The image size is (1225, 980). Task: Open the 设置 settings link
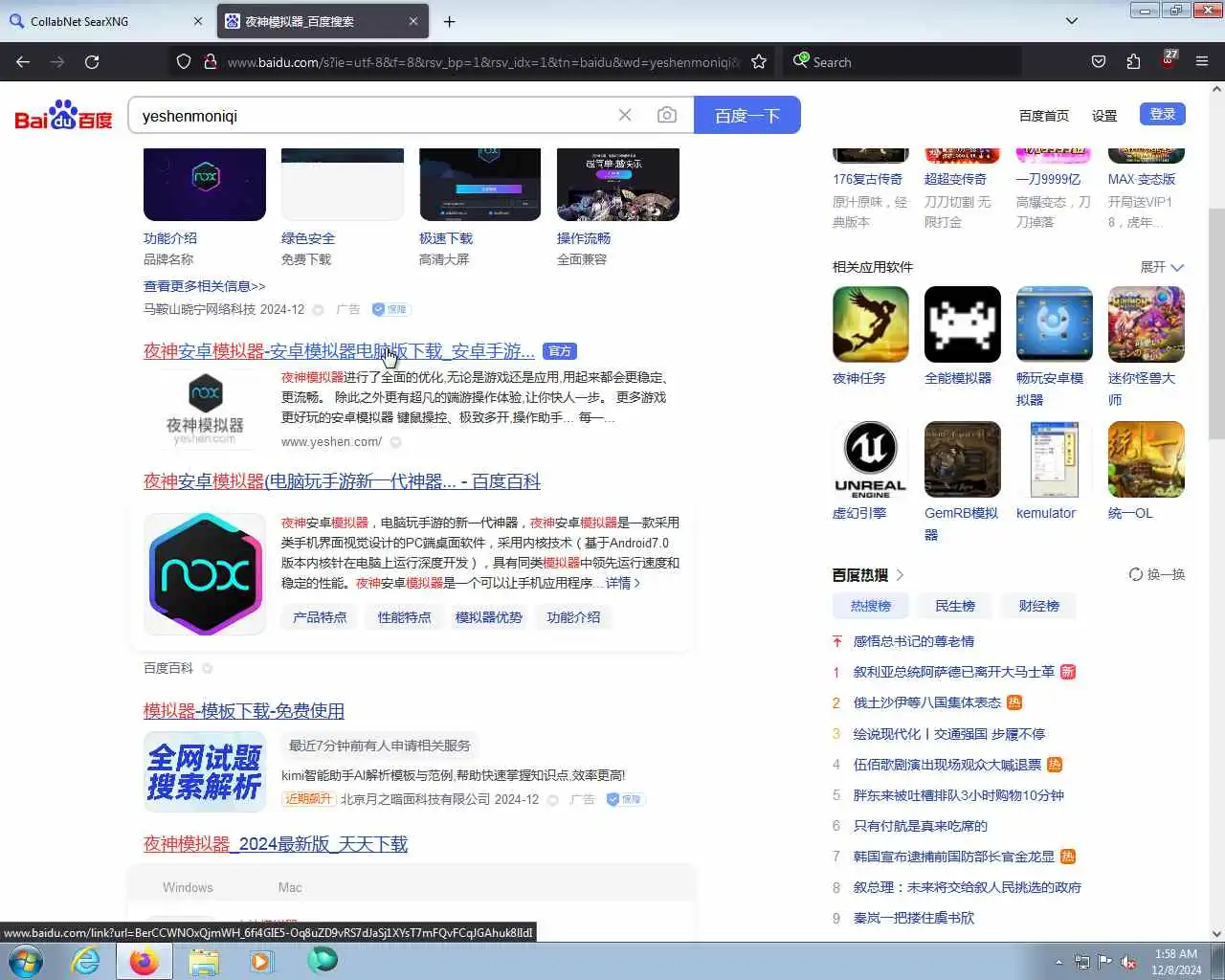click(x=1104, y=116)
